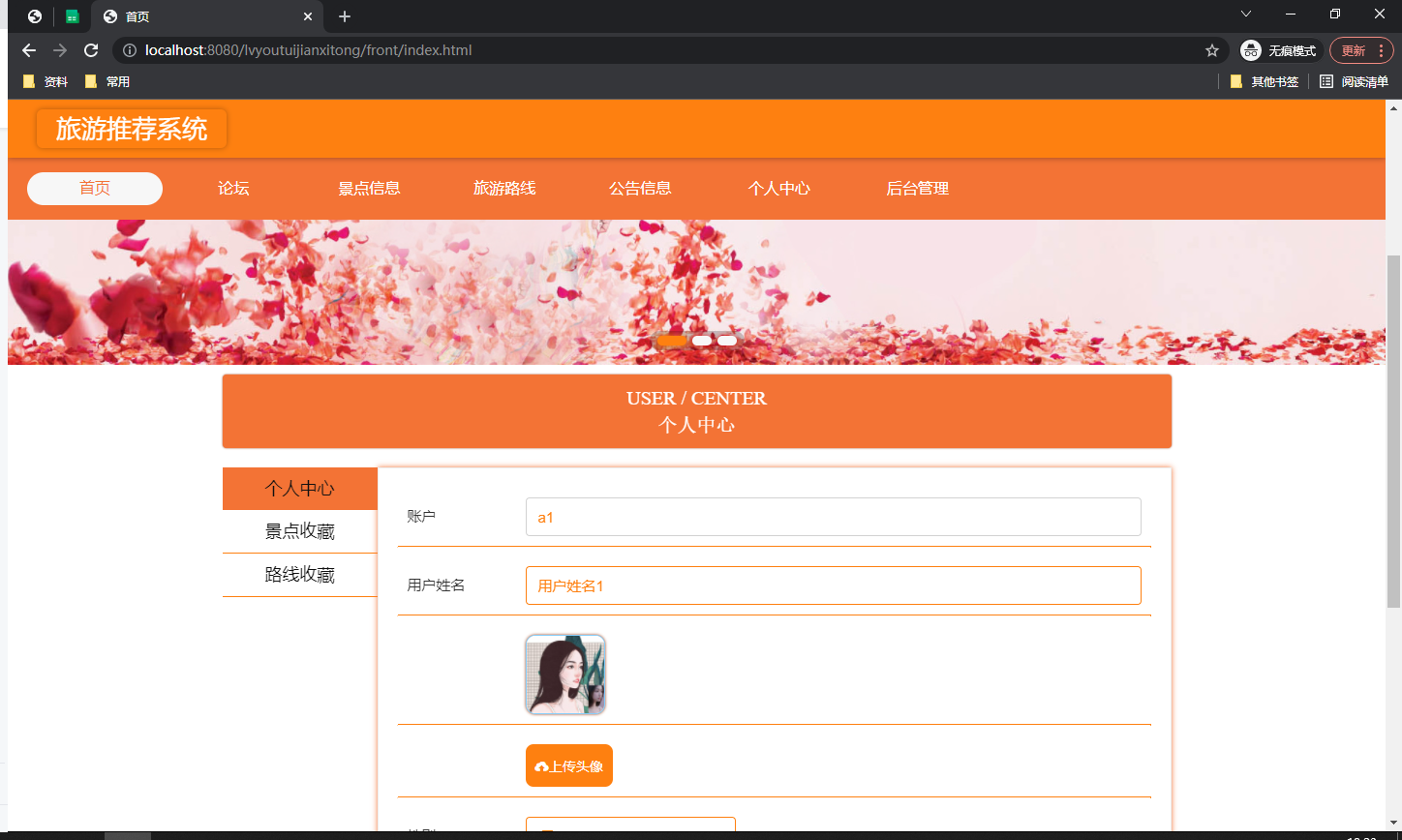Open the 资料 bookmark folder

point(46,82)
